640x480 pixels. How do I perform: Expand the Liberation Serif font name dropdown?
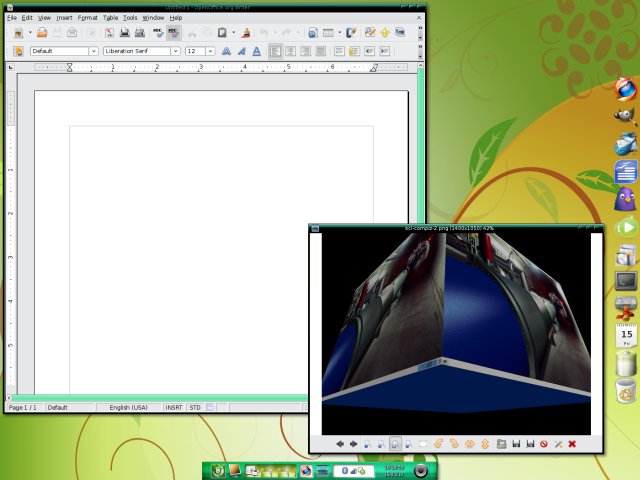176,51
